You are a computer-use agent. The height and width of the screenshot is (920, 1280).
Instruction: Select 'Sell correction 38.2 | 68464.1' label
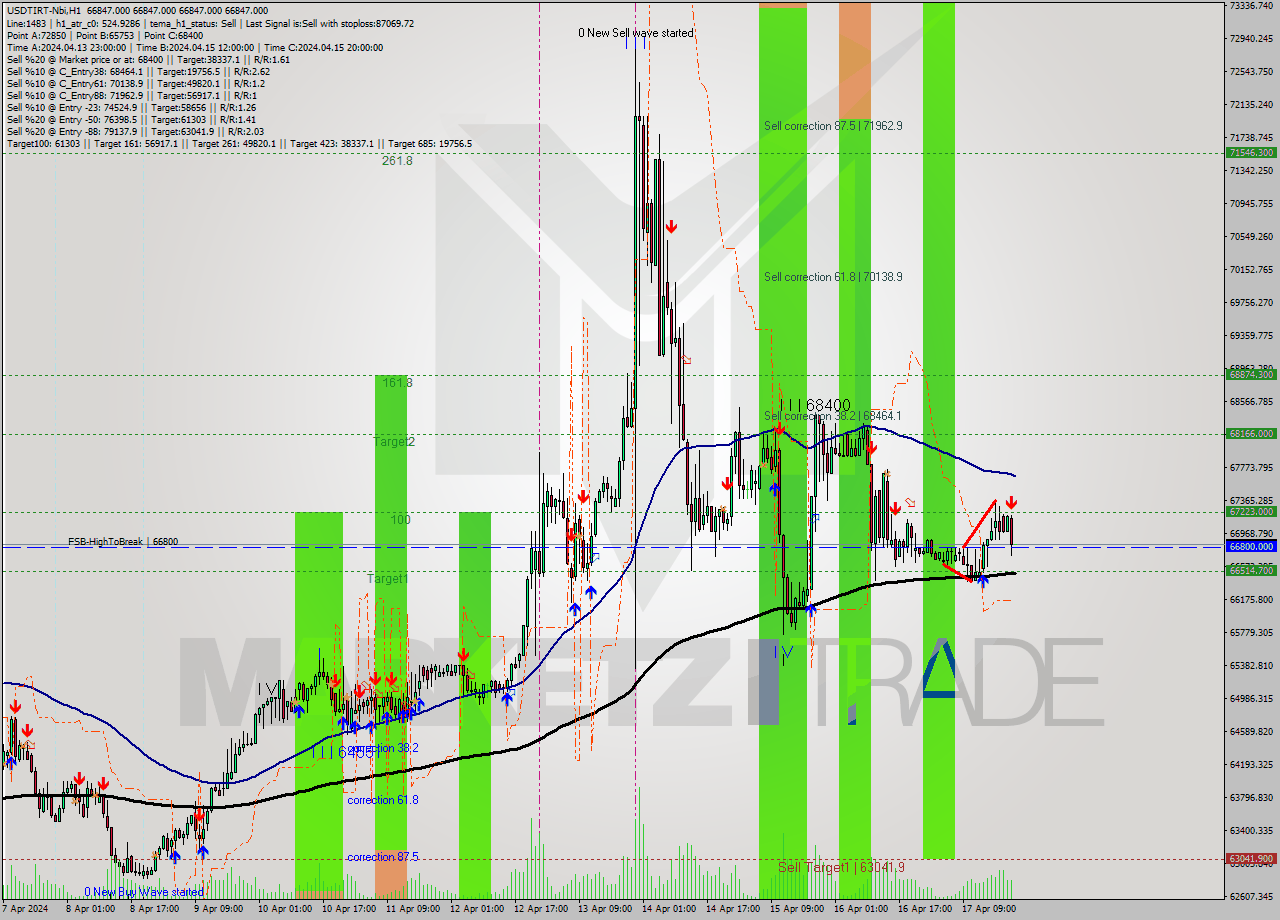(x=833, y=416)
